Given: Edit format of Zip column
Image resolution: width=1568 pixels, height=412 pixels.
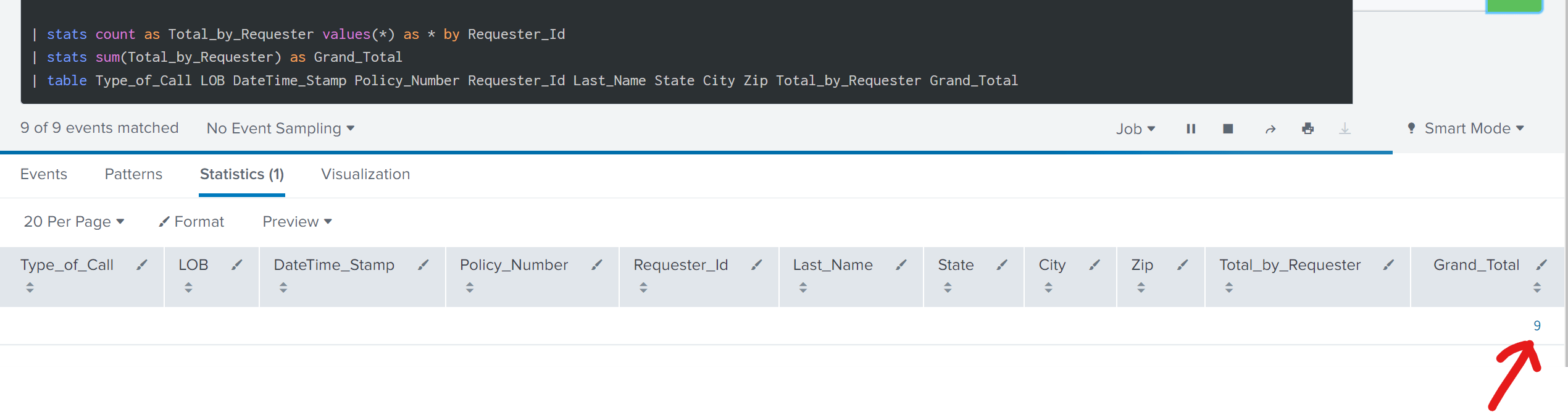Looking at the screenshot, I should 1182,265.
